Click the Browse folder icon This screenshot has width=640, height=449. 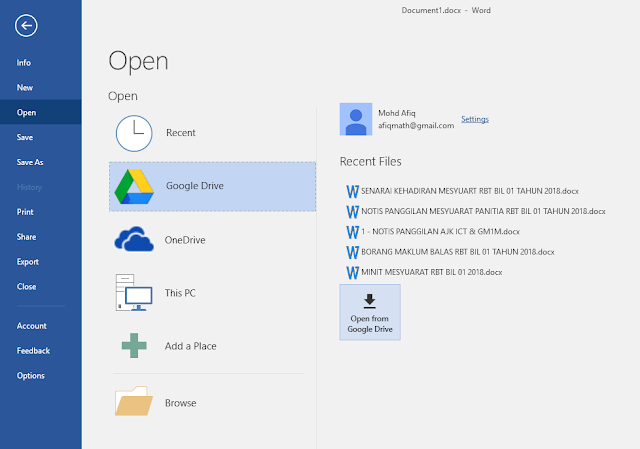click(x=134, y=401)
